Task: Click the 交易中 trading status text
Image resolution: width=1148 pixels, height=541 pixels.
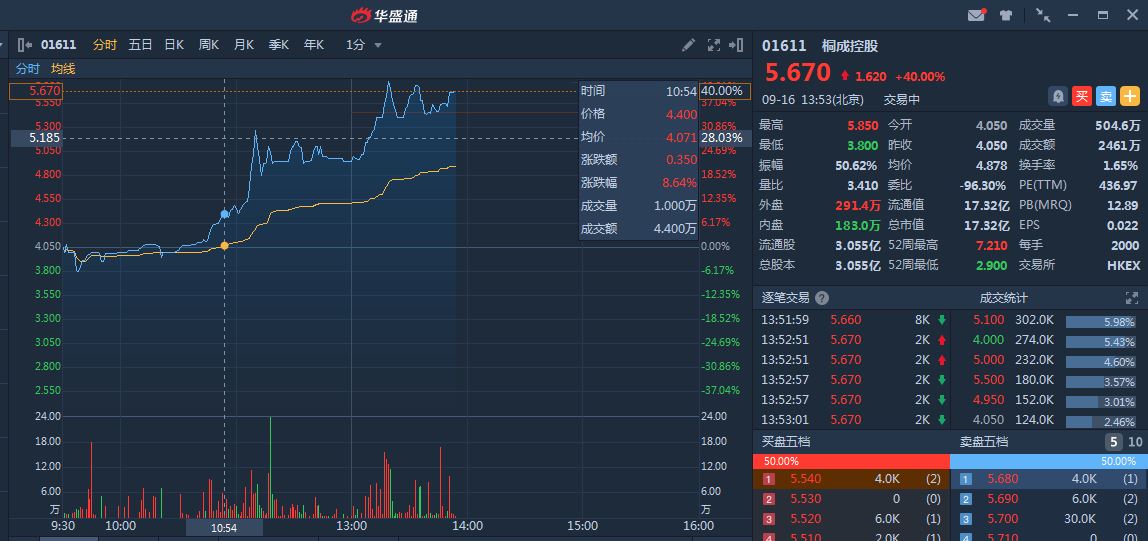Action: [902, 100]
